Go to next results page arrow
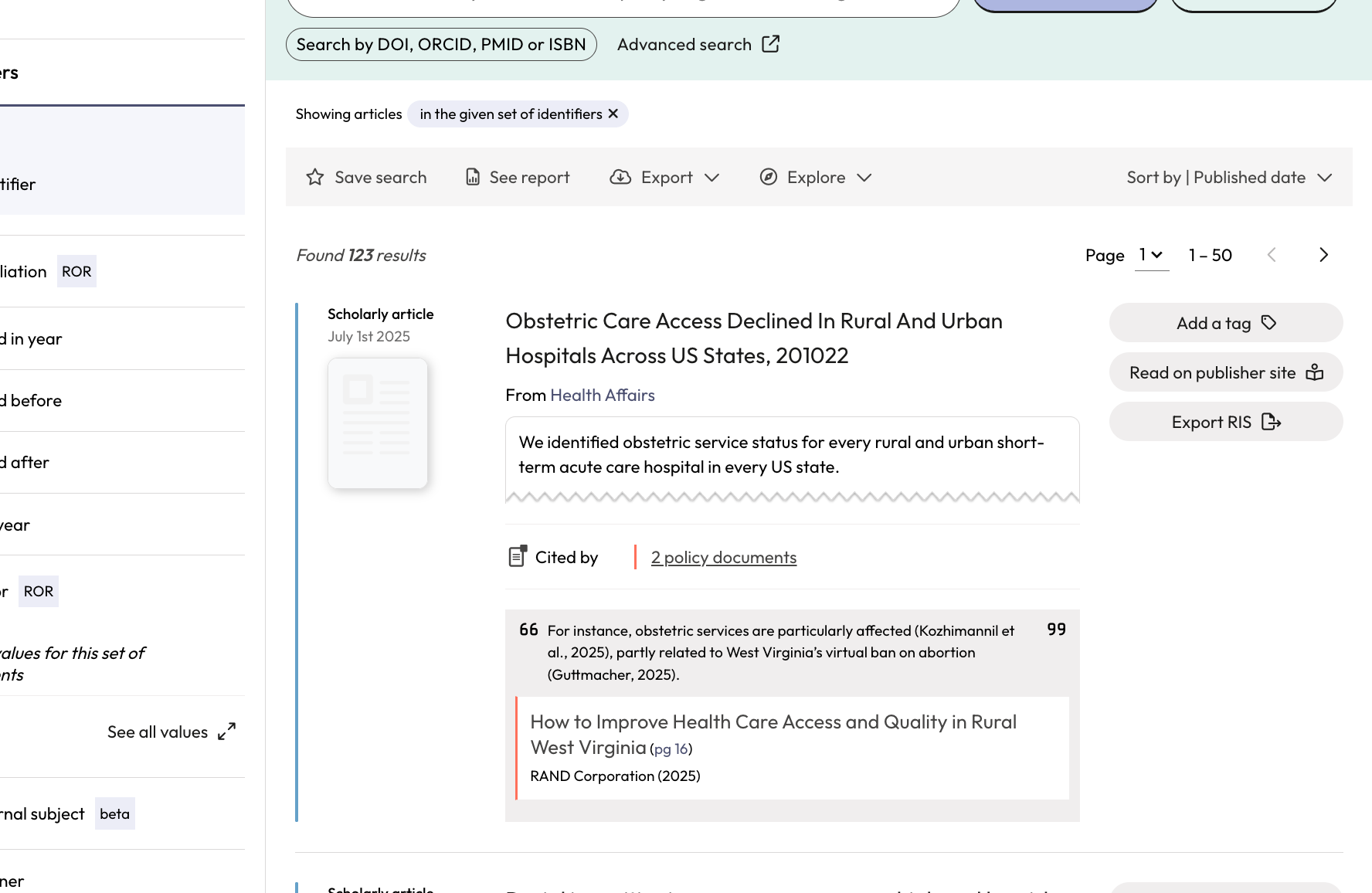 (1323, 255)
